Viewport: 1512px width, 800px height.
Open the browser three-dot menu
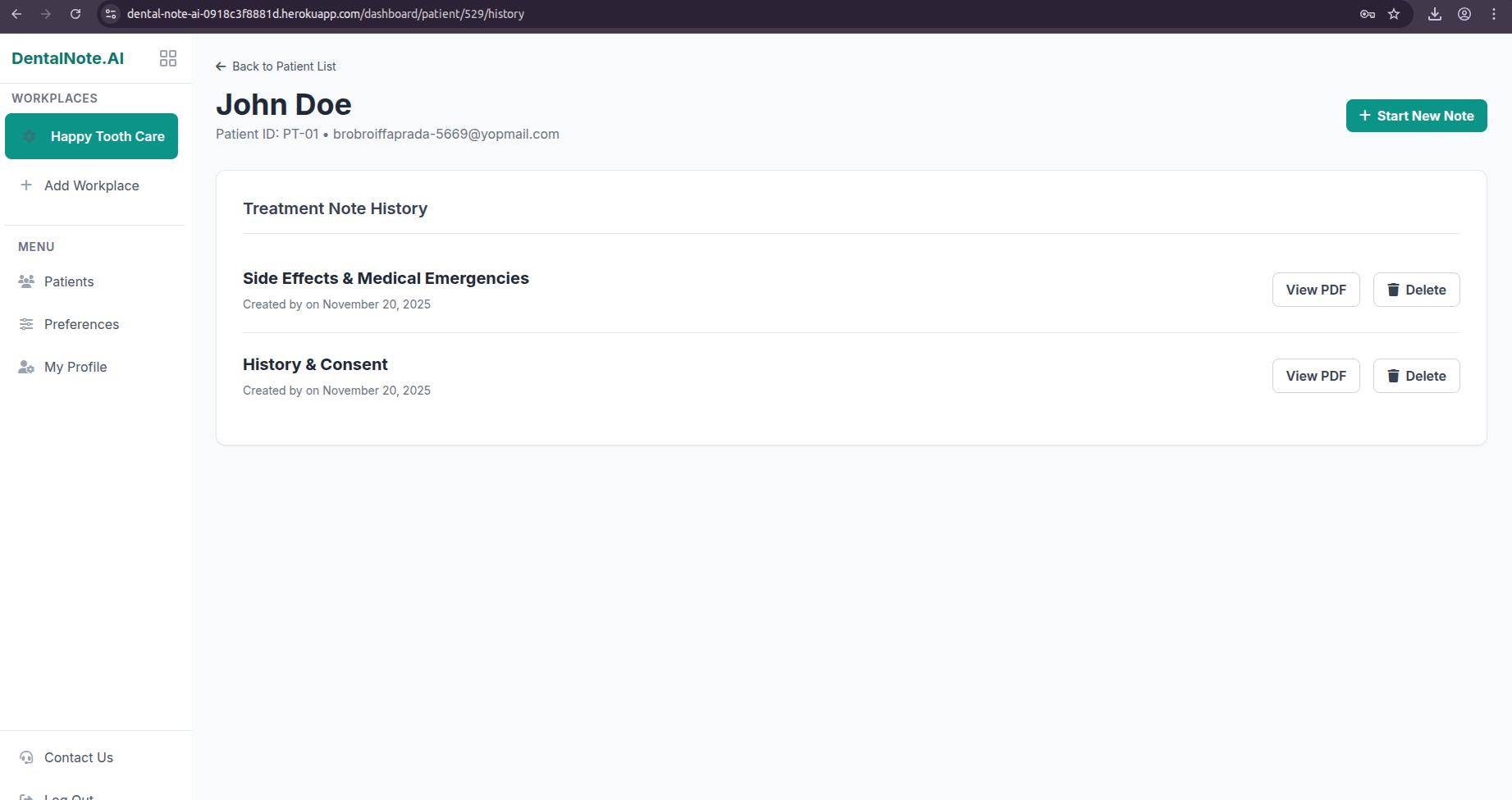1494,14
